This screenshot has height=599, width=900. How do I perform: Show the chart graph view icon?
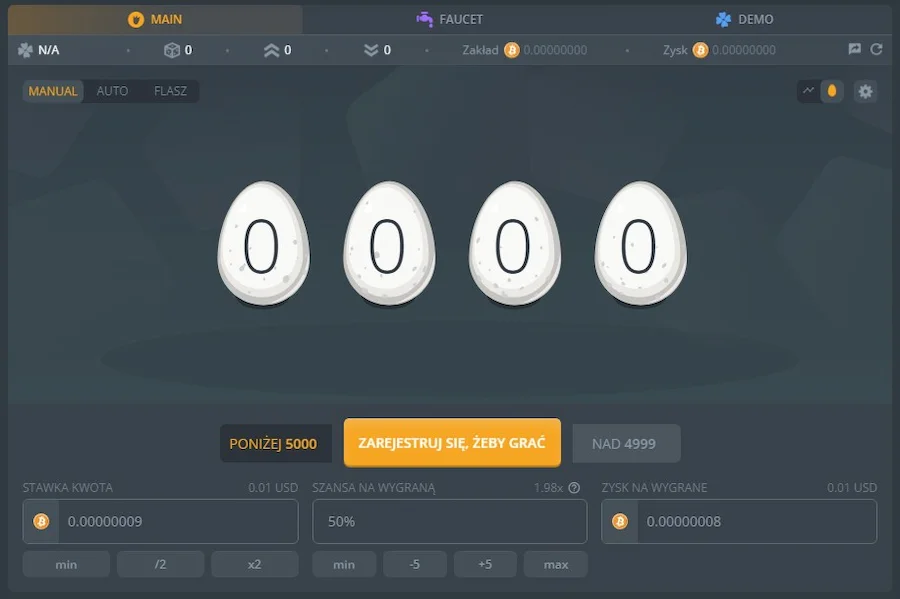(x=808, y=91)
